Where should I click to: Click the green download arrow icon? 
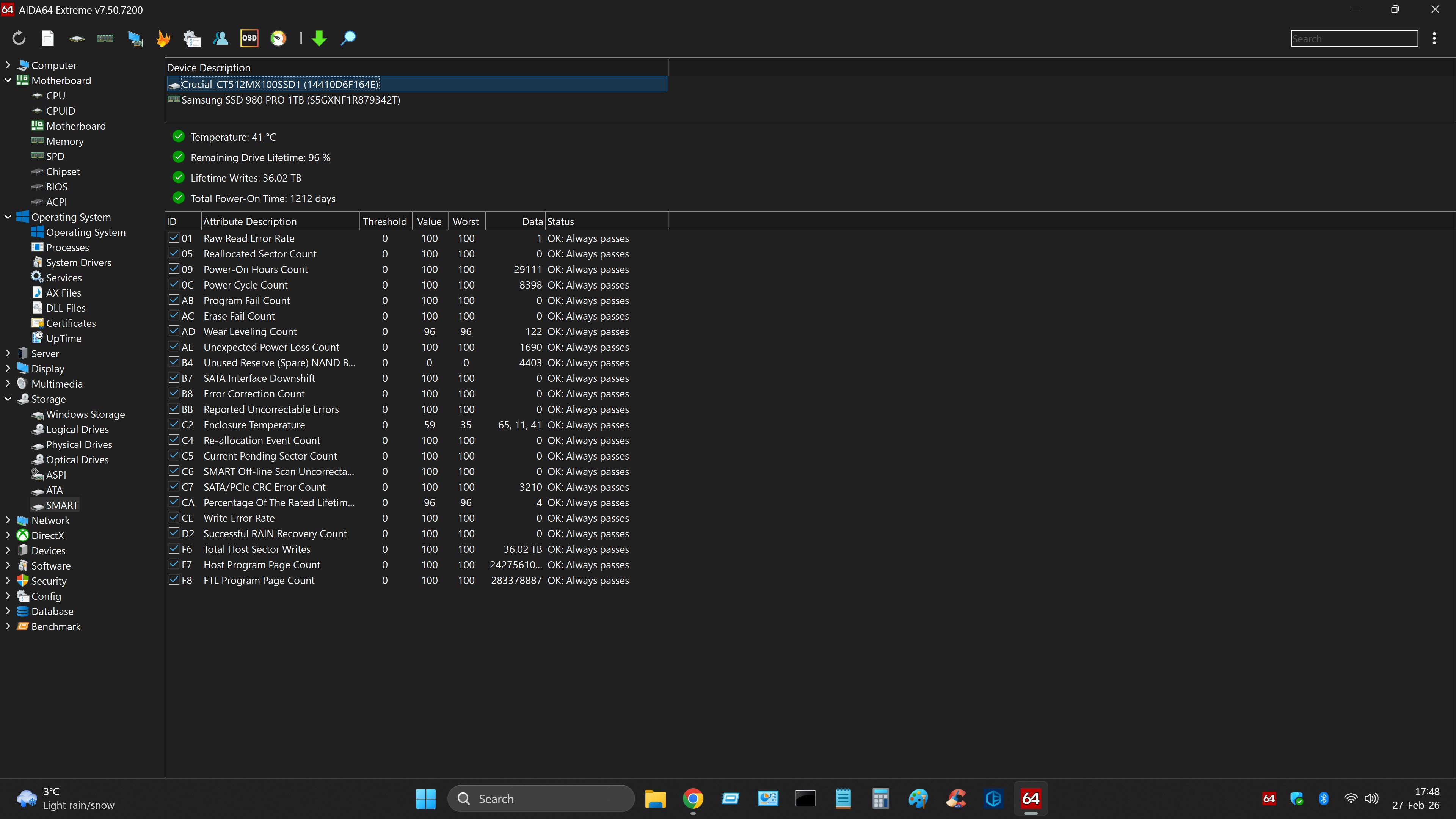point(319,38)
